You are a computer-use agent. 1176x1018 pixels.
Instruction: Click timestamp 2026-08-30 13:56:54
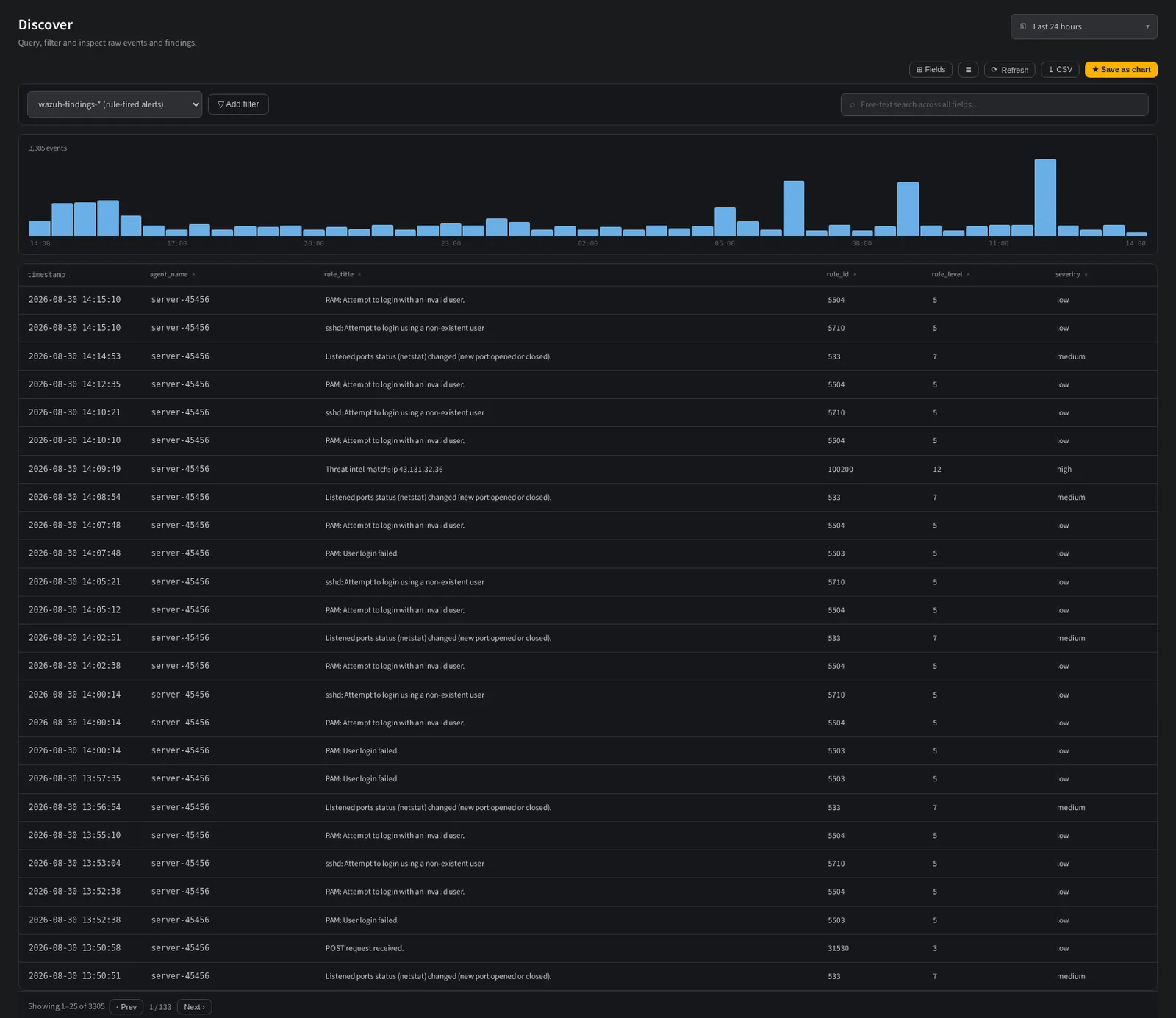tap(74, 807)
